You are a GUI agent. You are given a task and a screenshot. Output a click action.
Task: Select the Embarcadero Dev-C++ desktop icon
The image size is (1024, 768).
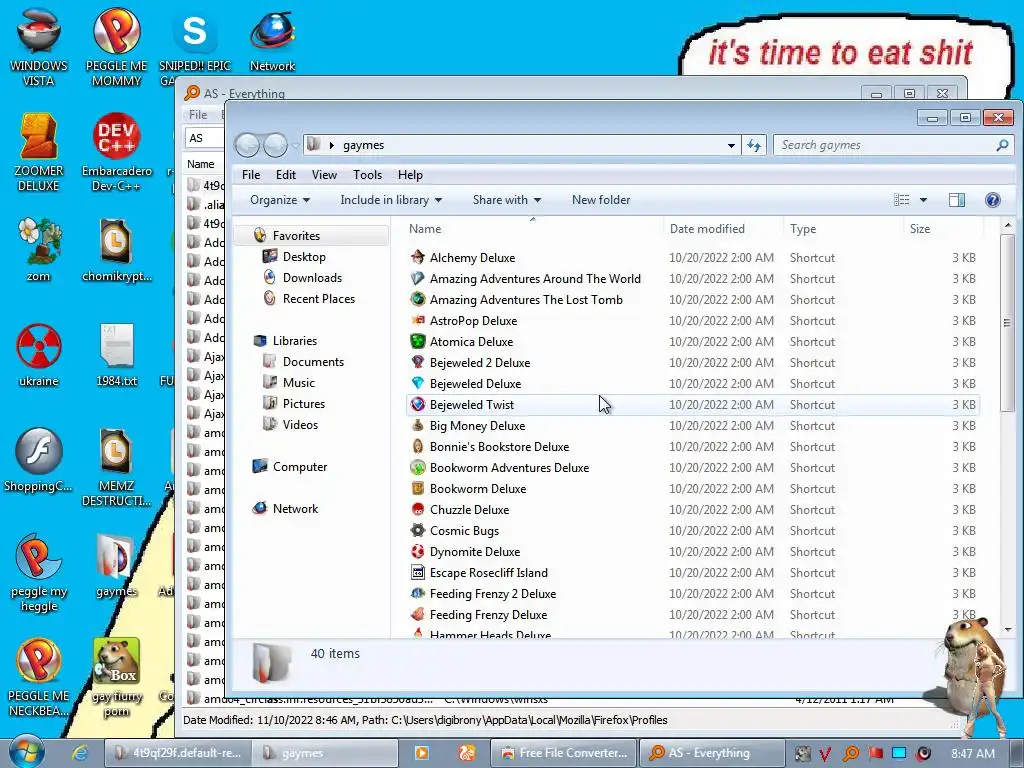[x=116, y=152]
